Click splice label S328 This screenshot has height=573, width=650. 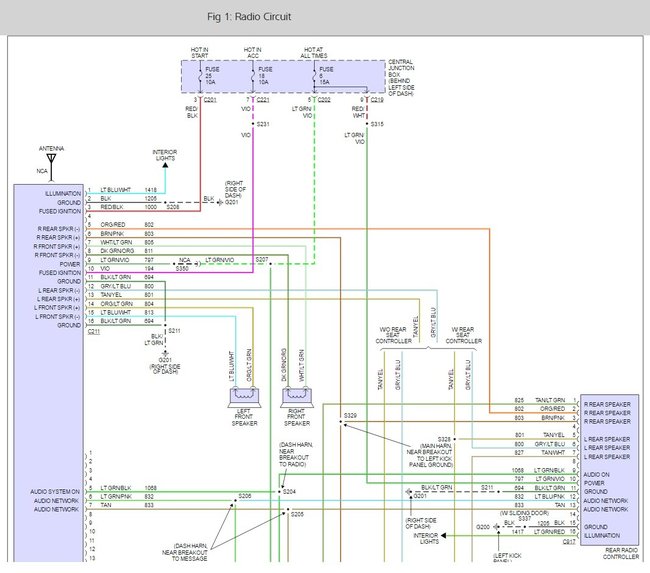444,439
